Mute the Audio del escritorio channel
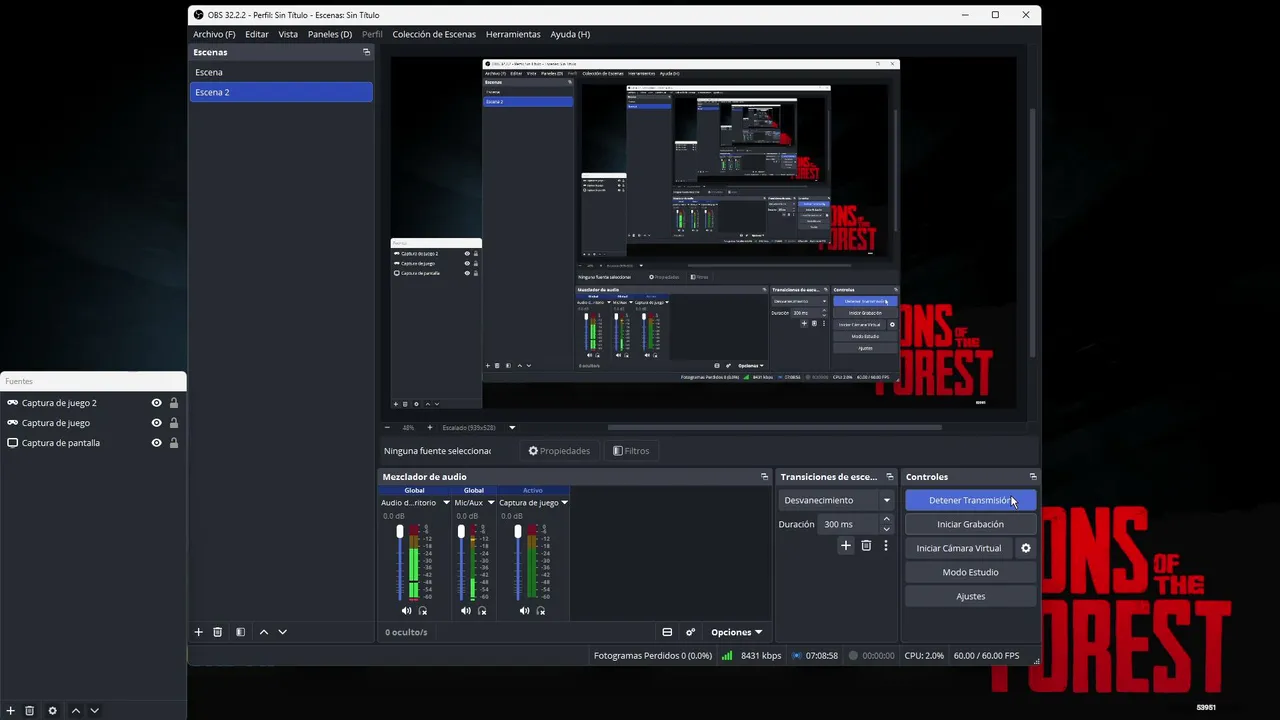1280x720 pixels. click(406, 611)
